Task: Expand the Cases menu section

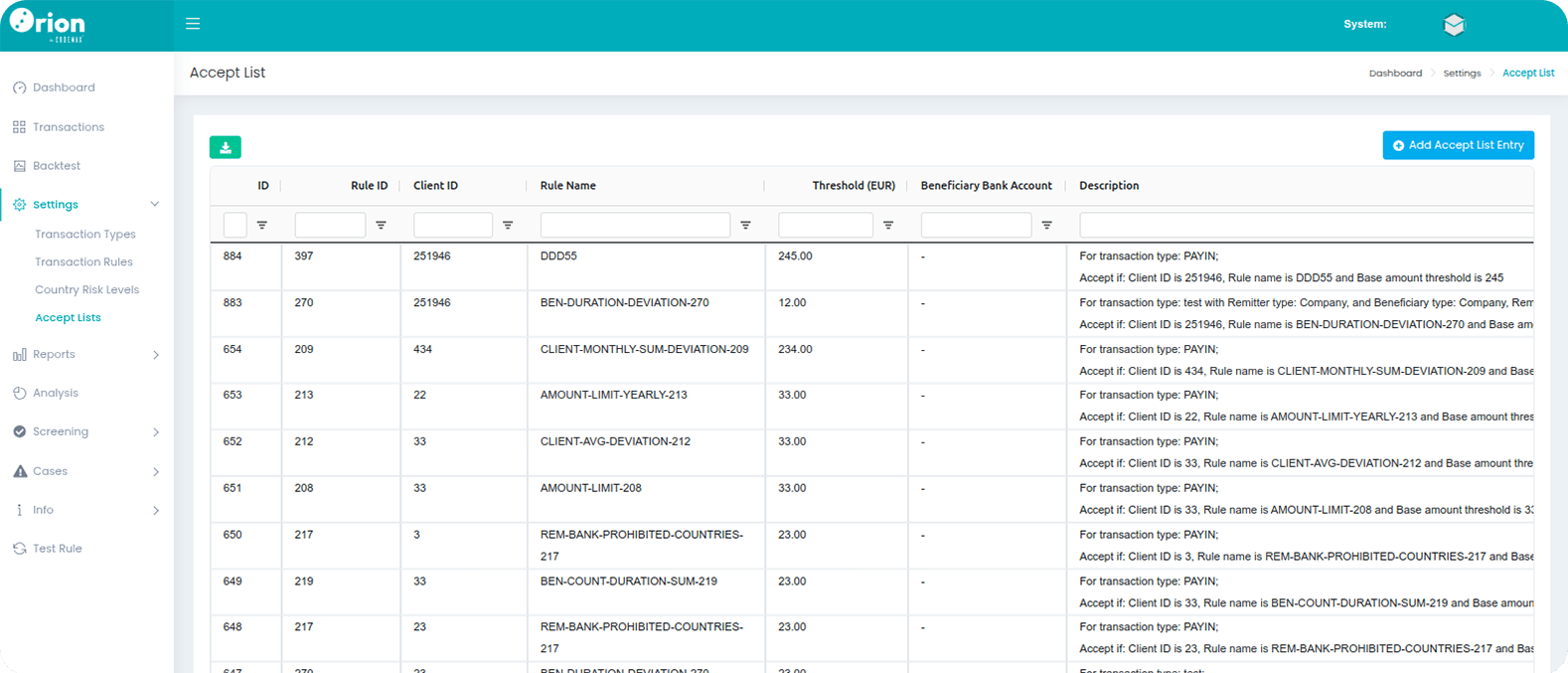Action: pos(155,472)
